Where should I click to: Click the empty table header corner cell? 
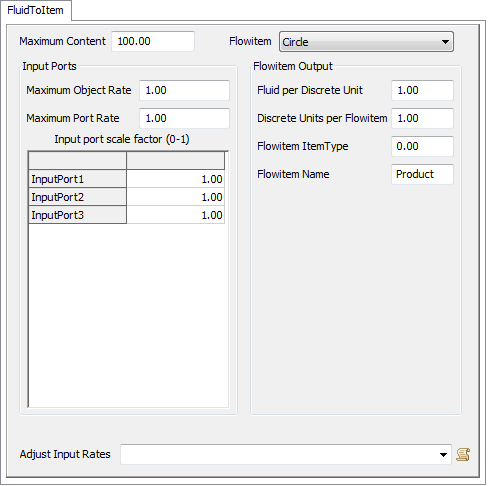click(77, 161)
